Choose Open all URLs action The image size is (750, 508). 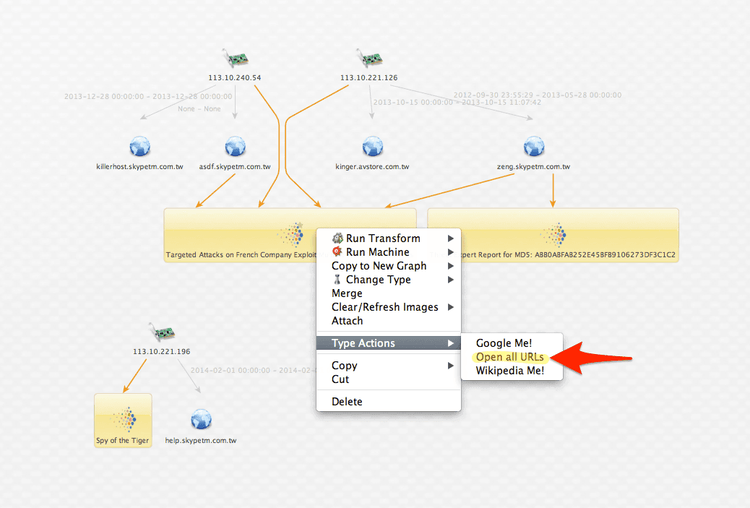510,357
